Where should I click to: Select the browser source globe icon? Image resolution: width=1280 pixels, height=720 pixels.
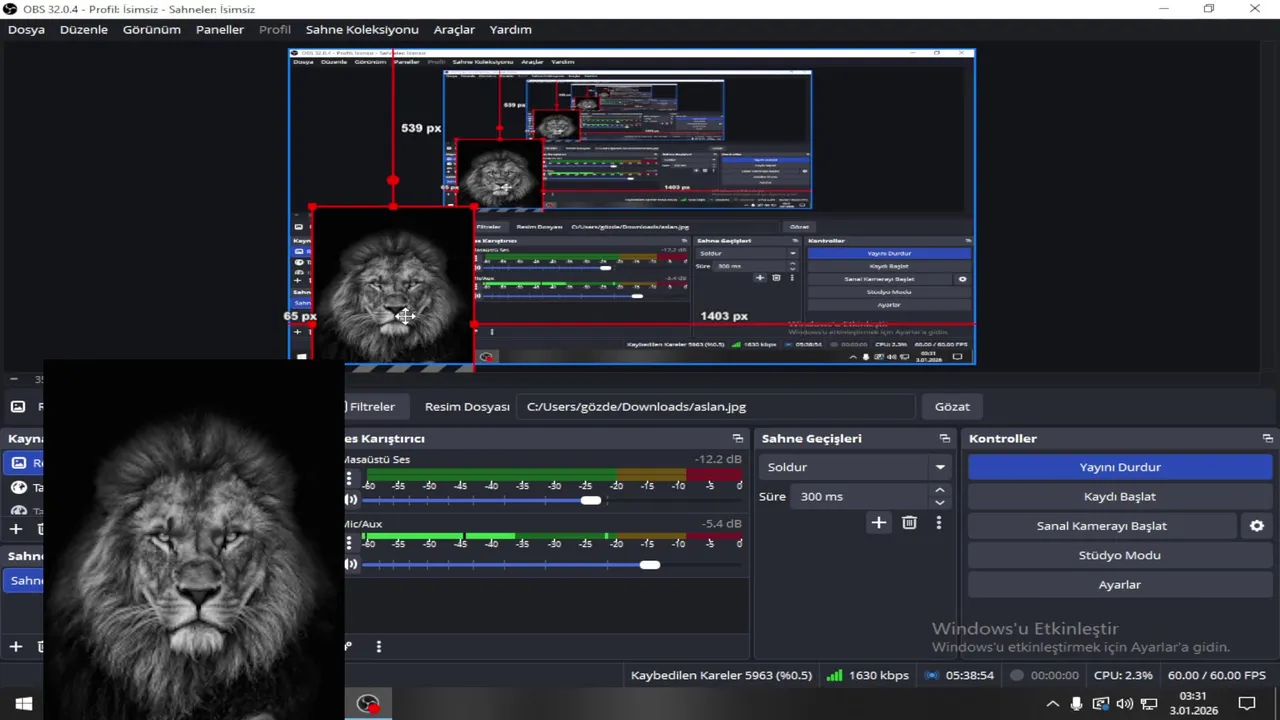(x=18, y=488)
